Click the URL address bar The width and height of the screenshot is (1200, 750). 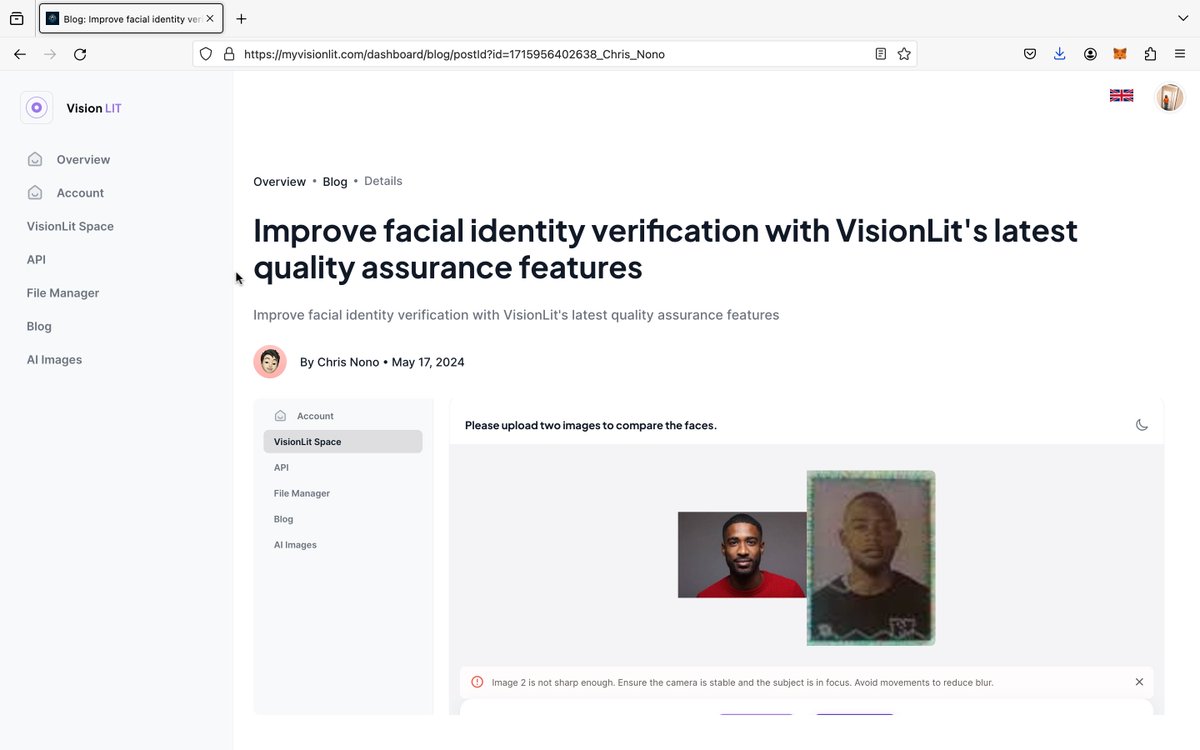pyautogui.click(x=555, y=54)
